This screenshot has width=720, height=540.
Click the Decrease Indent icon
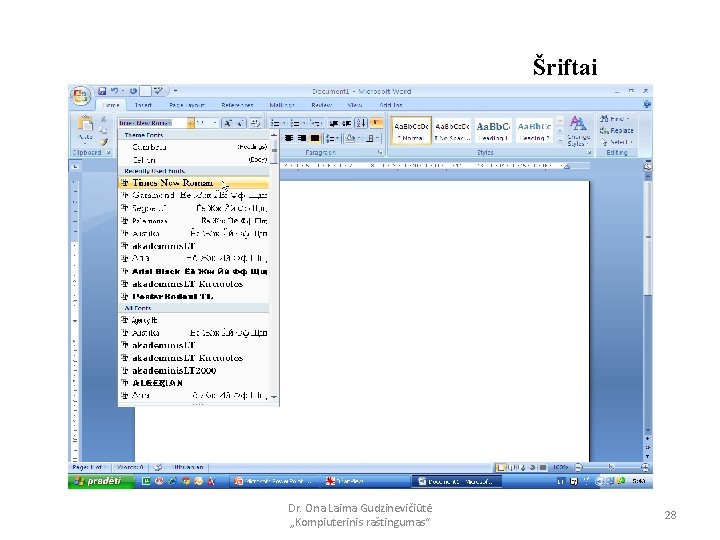pos(334,123)
